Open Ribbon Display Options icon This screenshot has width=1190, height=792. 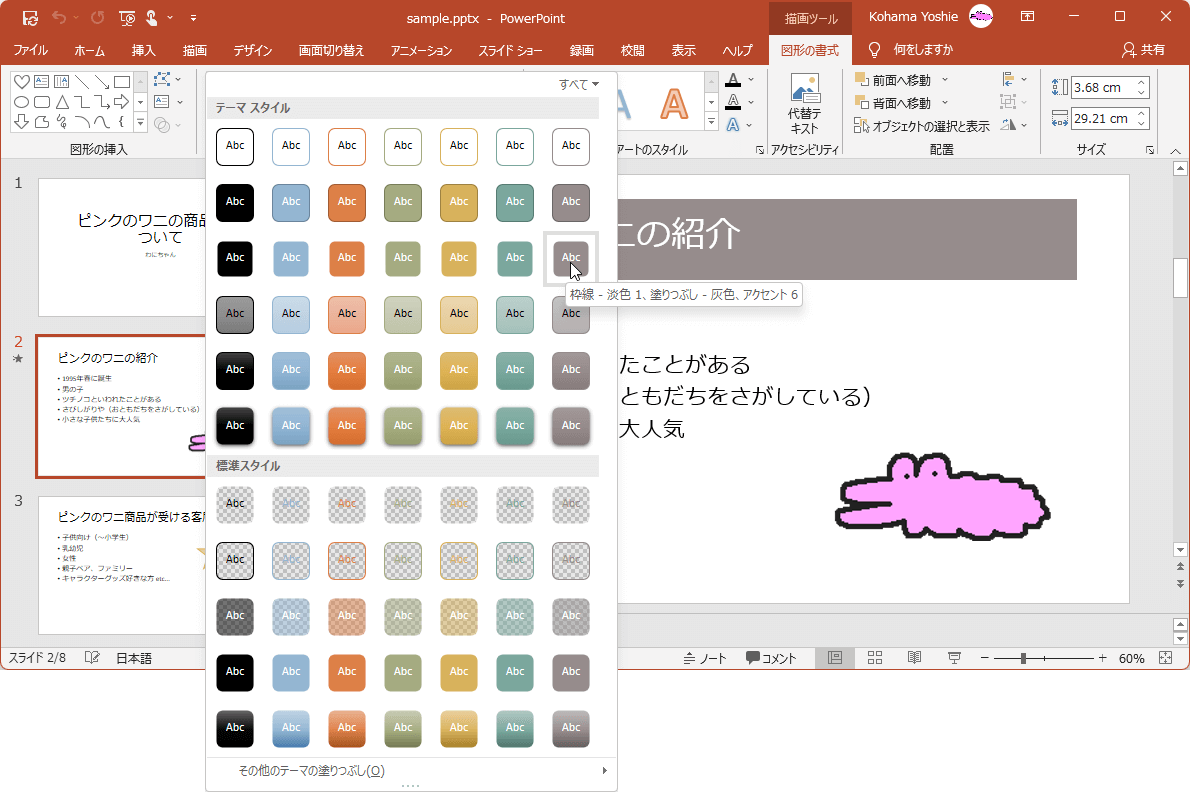1027,16
